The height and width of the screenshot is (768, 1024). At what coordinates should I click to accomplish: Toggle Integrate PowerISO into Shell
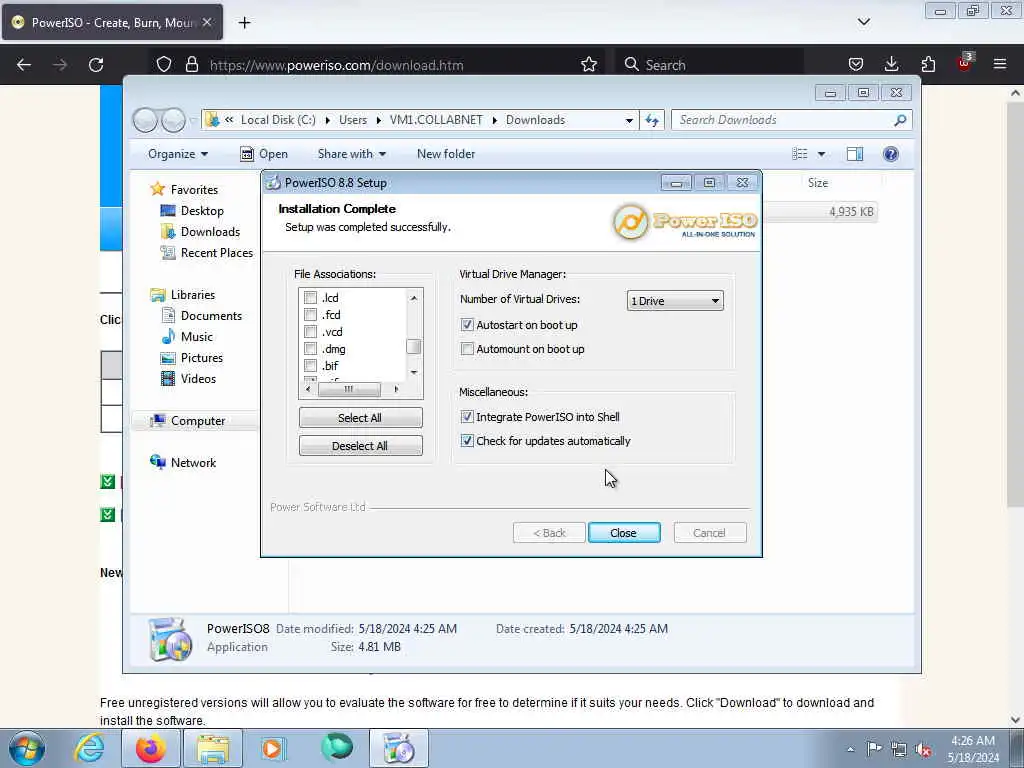467,417
